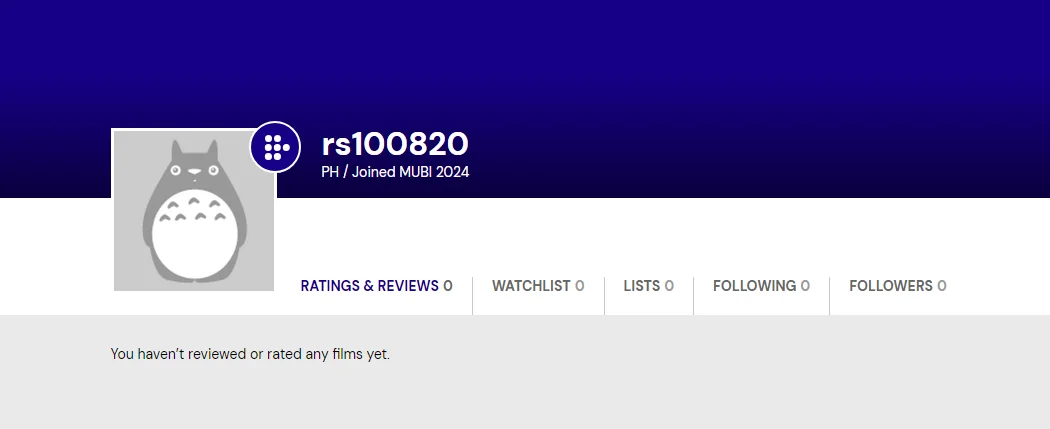The height and width of the screenshot is (429, 1050).
Task: Open the Lists tab
Action: pos(648,286)
